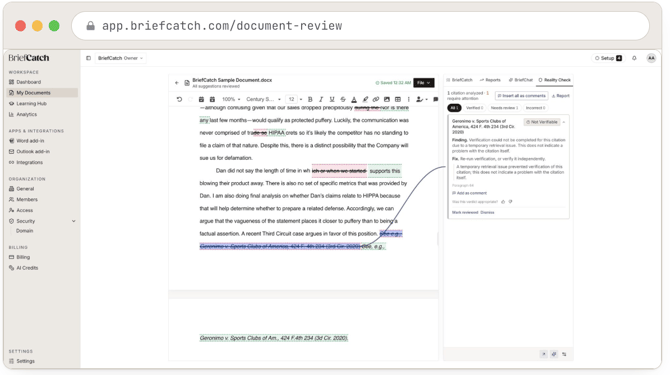Click the Report download link
This screenshot has width=670, height=375.
coord(561,96)
